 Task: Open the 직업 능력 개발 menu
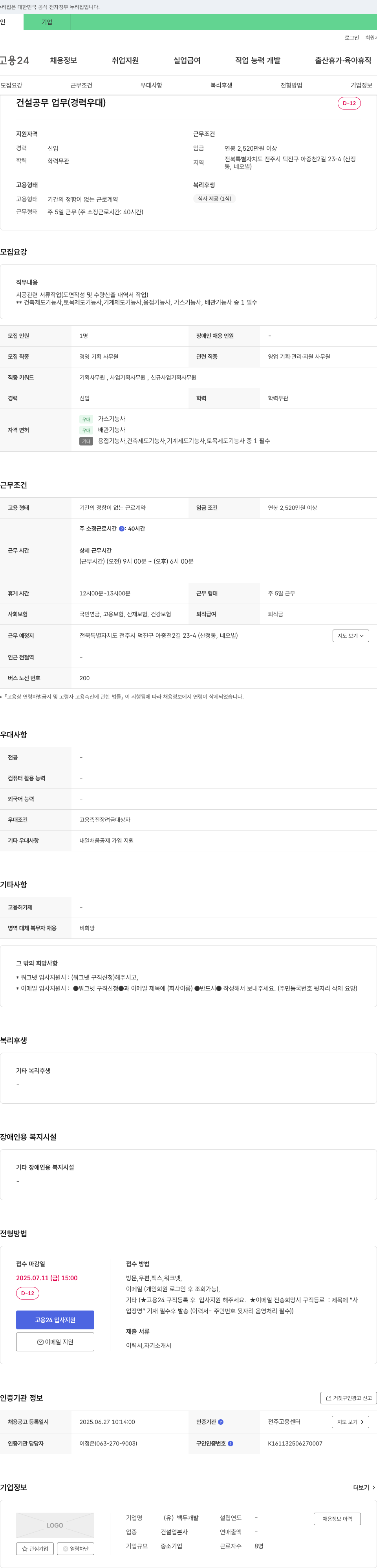[x=258, y=60]
